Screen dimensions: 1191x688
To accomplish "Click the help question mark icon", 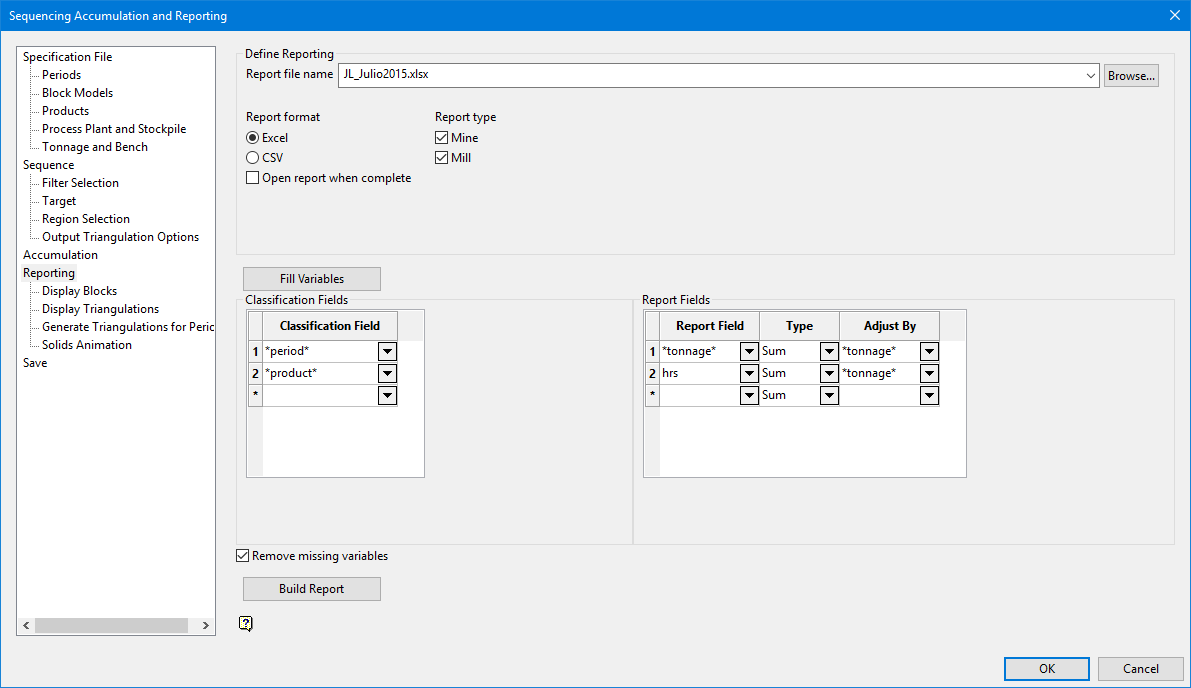I will click(x=246, y=624).
